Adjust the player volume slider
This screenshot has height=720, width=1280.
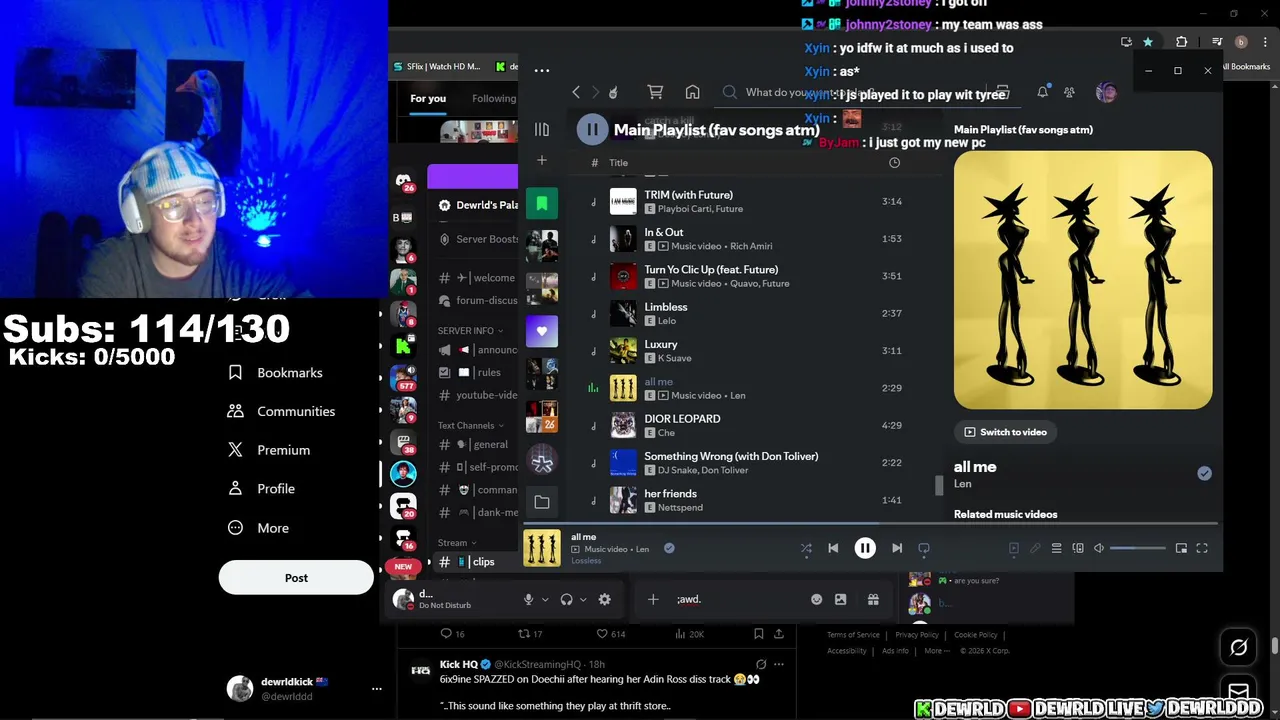click(1137, 548)
